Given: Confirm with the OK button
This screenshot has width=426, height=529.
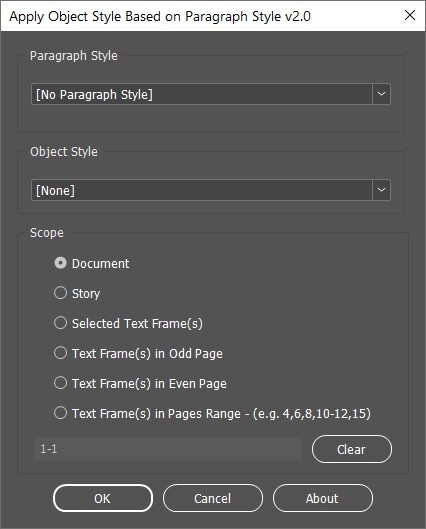Looking at the screenshot, I should 103,498.
